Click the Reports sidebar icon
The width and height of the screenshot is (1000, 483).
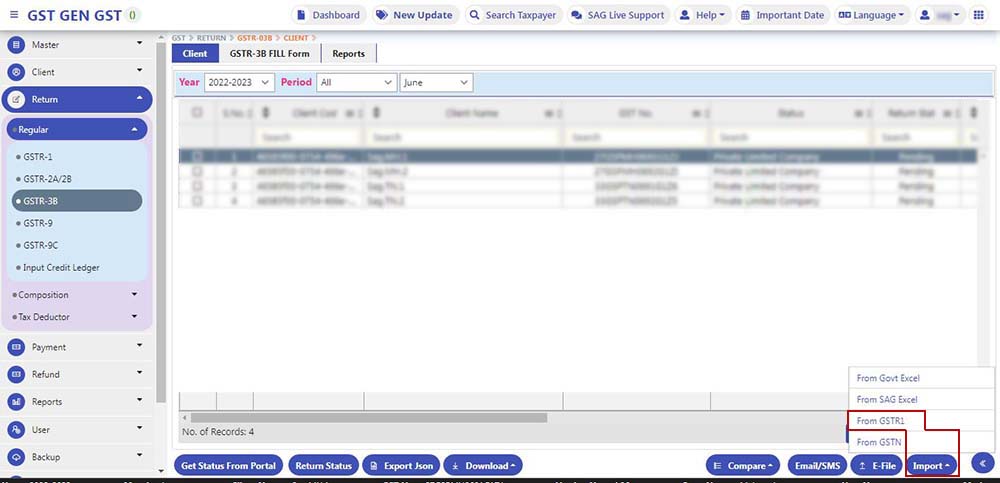pos(16,402)
